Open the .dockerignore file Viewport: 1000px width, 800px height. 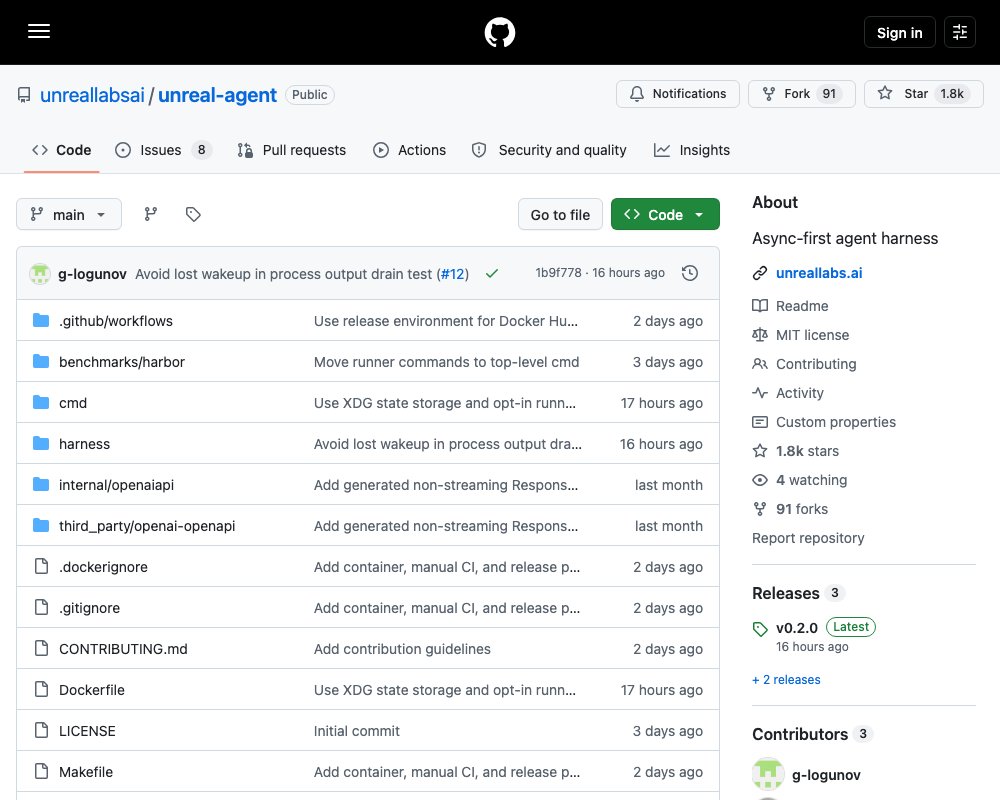(103, 567)
